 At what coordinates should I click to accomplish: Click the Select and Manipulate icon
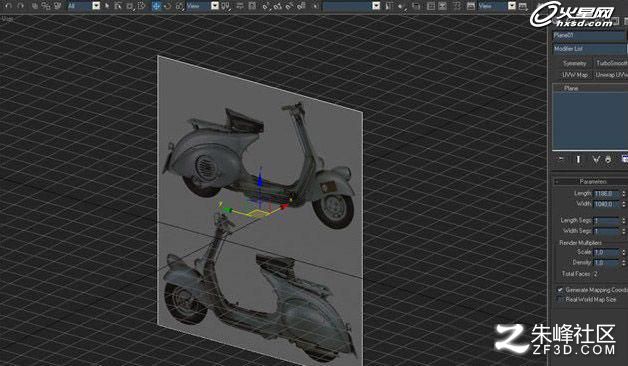pos(240,6)
